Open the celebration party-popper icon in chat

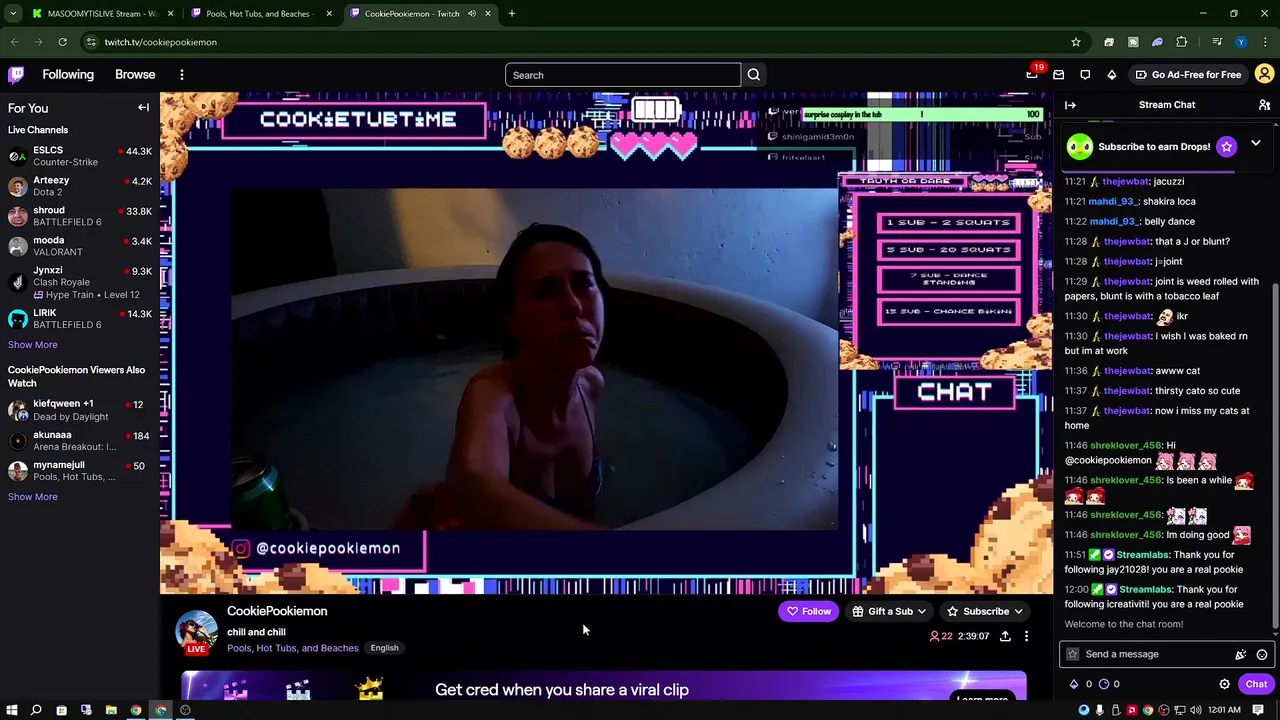point(1240,654)
